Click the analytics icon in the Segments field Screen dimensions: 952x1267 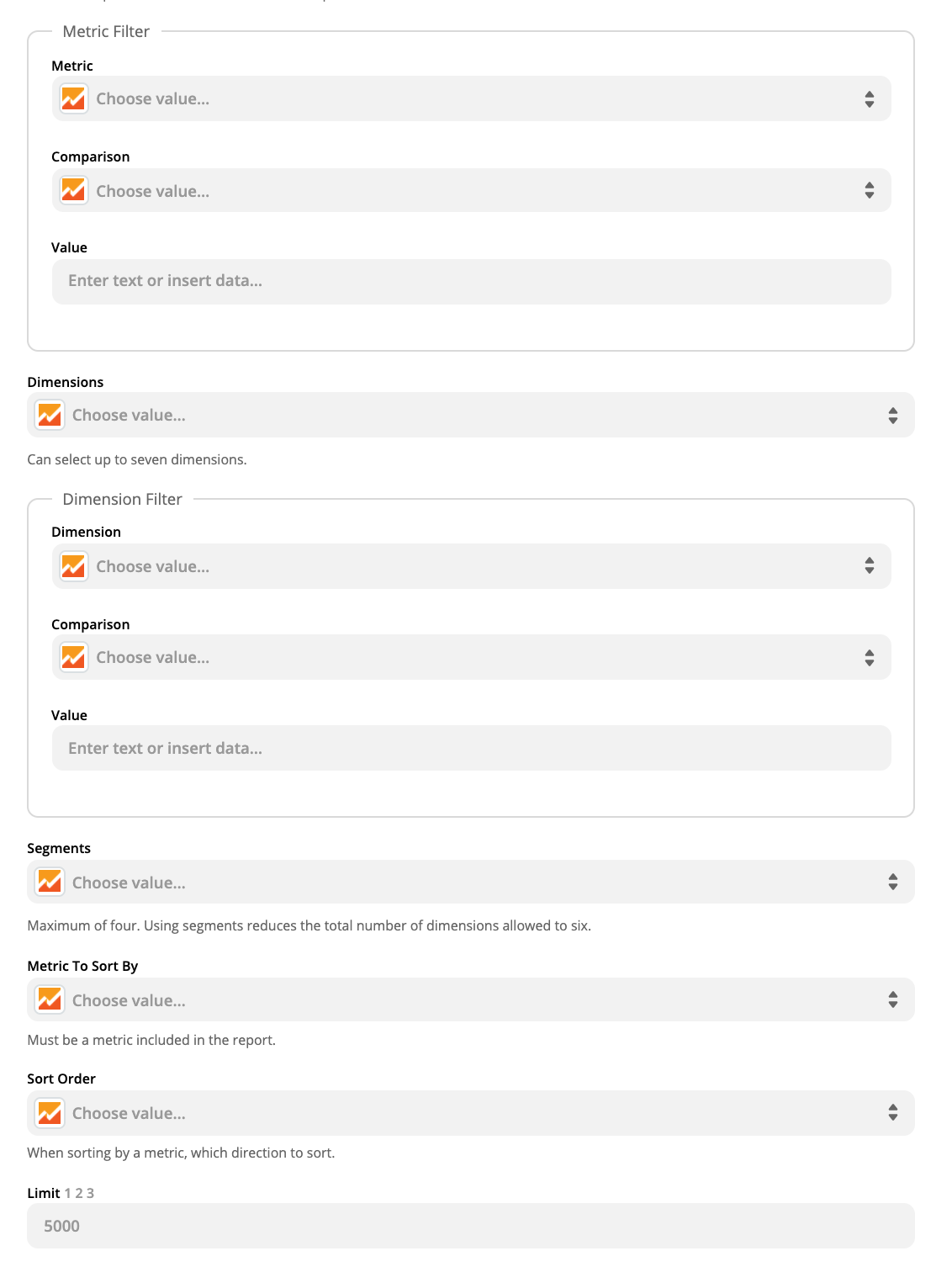click(x=50, y=882)
